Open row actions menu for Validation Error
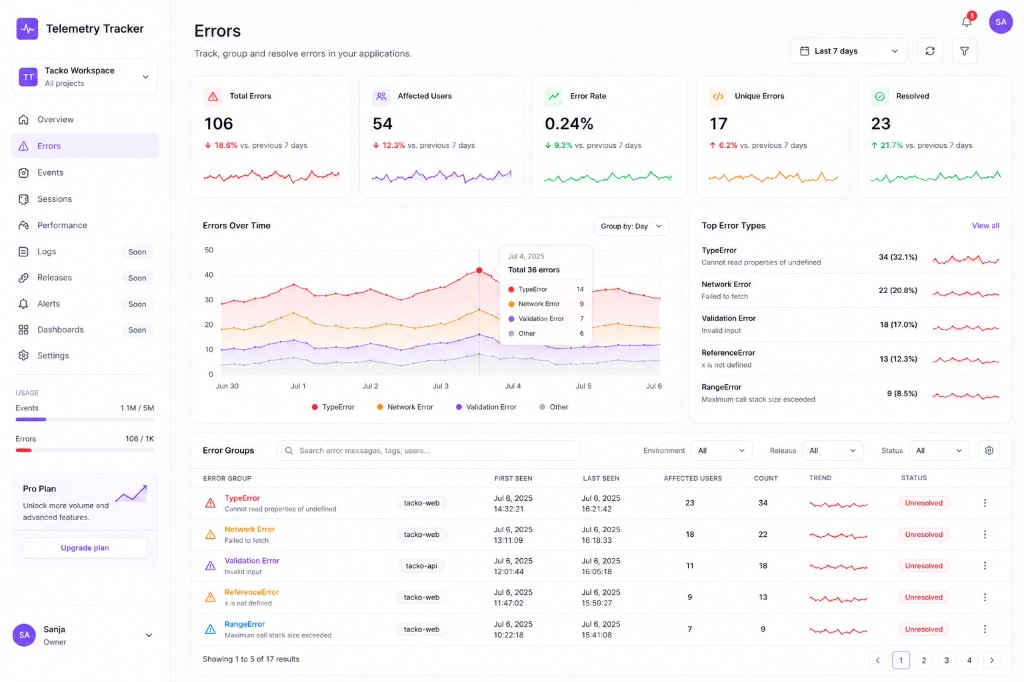1024x682 pixels. coord(985,566)
